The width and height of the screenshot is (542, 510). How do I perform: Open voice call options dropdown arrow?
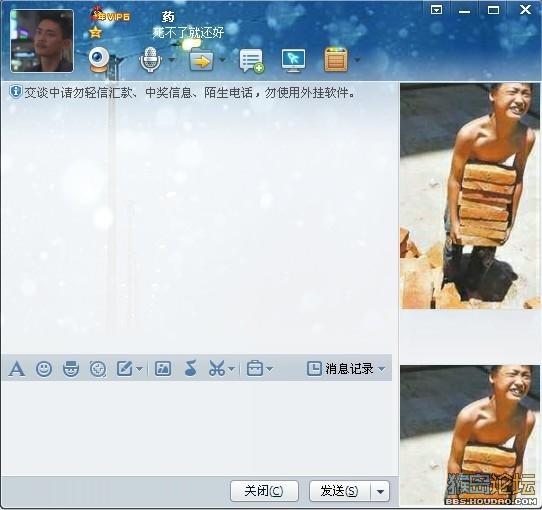point(171,60)
